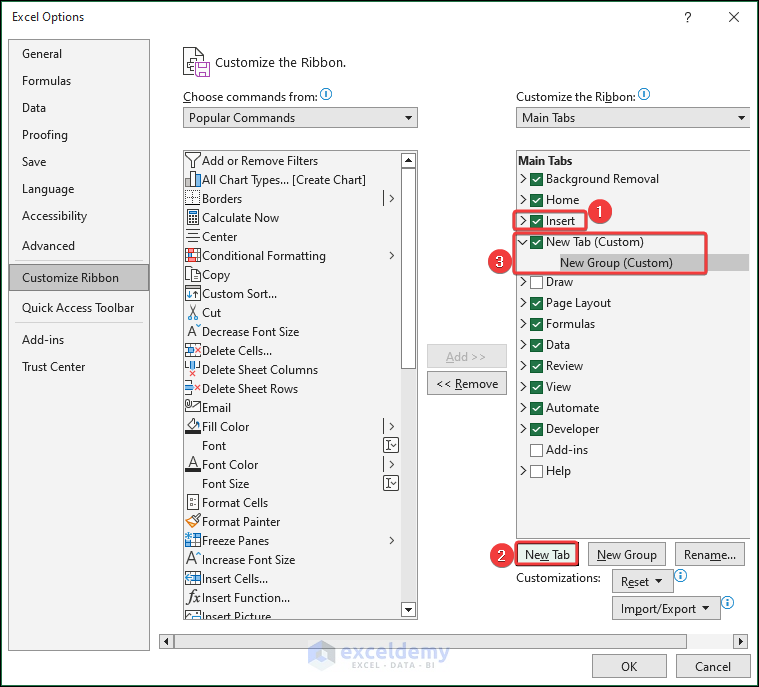Click the New Tab button
Viewport: 759px width, 687px height.
coord(547,554)
